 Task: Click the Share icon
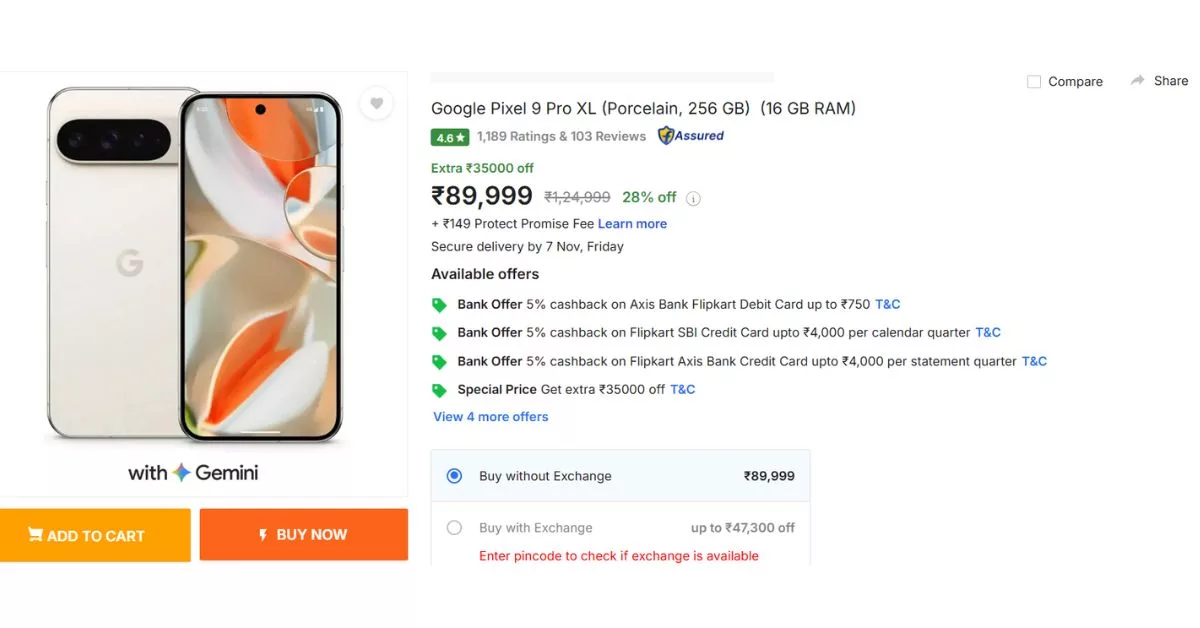[1139, 81]
